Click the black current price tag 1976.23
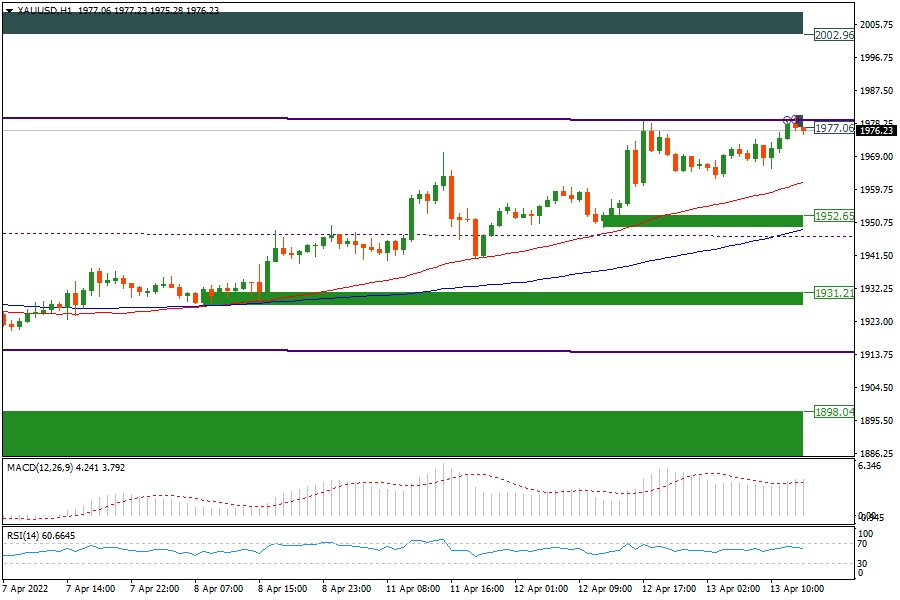The image size is (900, 600). click(876, 130)
